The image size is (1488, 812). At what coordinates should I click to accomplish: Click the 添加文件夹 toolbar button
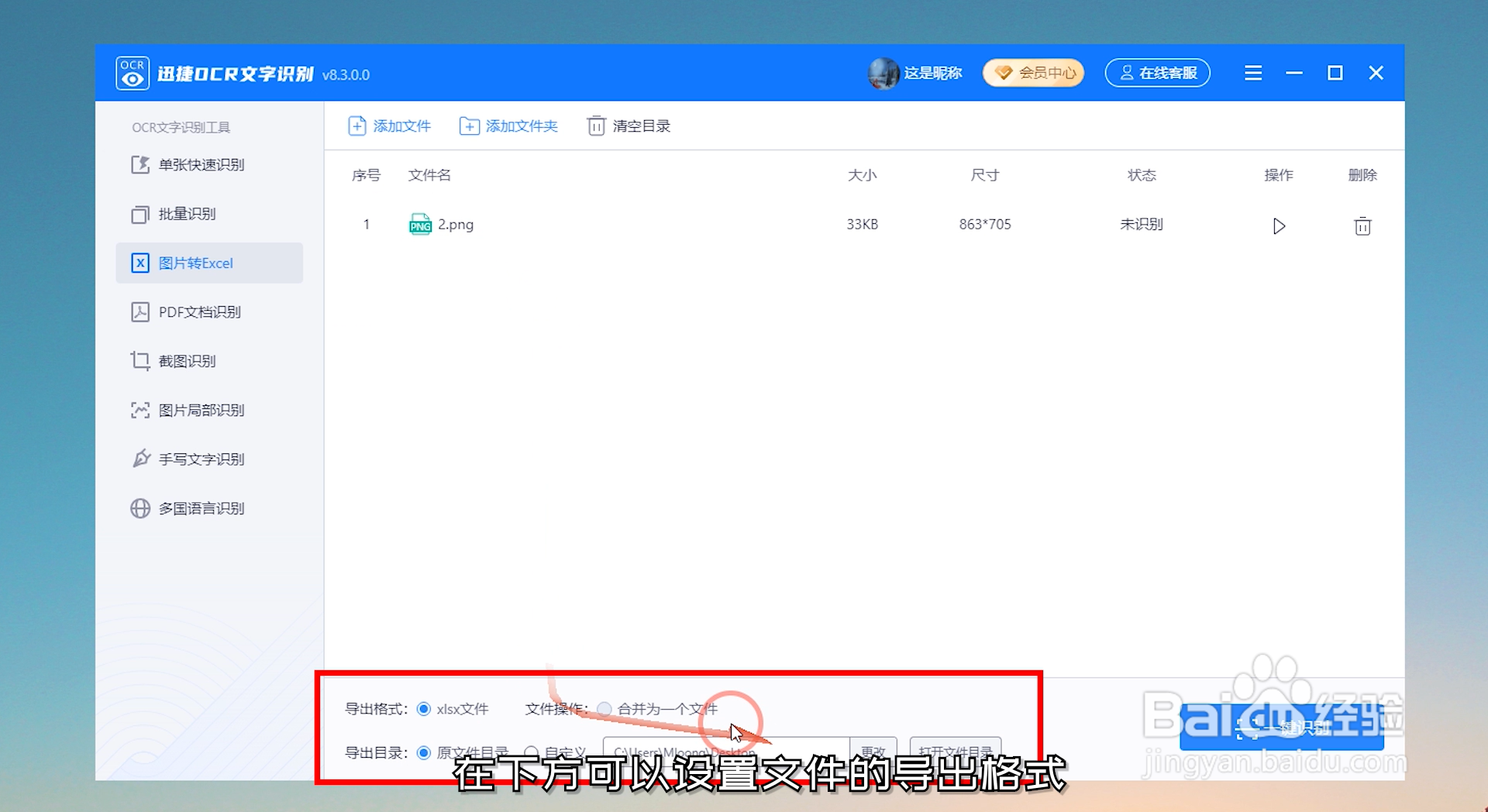click(x=508, y=126)
